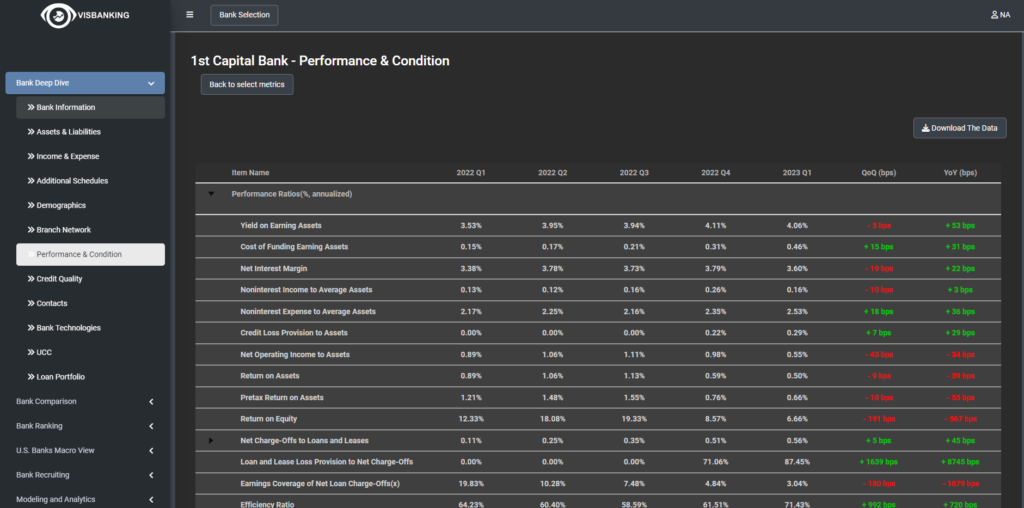Open Bank Technologies sidebar item
This screenshot has width=1024, height=508.
click(68, 328)
